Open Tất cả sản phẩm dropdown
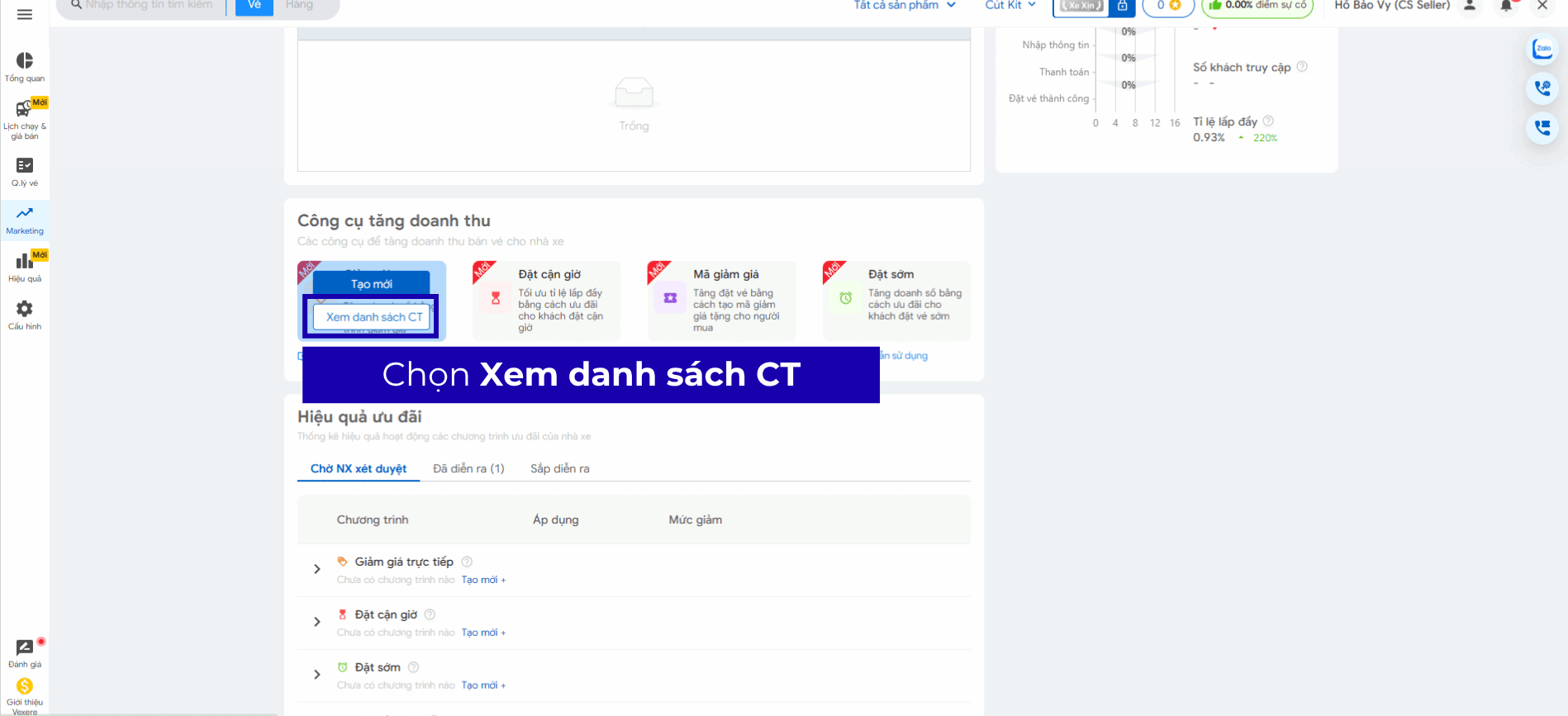Screen dimensions: 1568x716 tap(904, 6)
